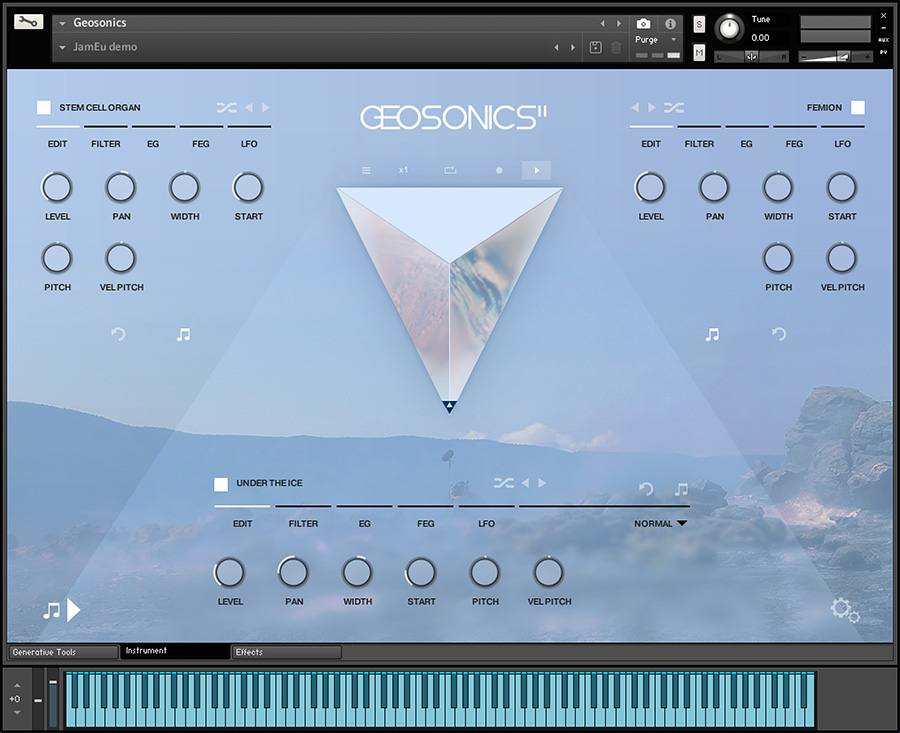Viewport: 900px width, 733px height.
Task: Click the reset arrow under Stem Cell Organ
Action: tap(118, 334)
